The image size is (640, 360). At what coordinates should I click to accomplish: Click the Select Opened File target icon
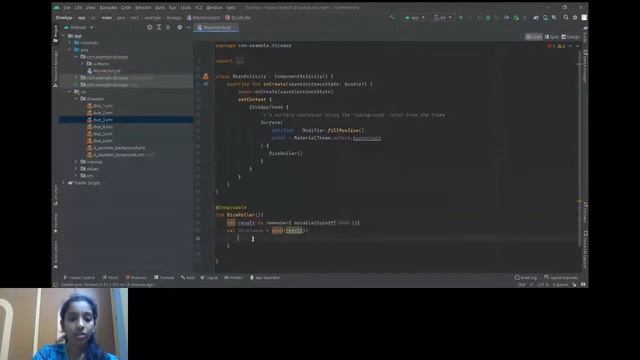149,27
